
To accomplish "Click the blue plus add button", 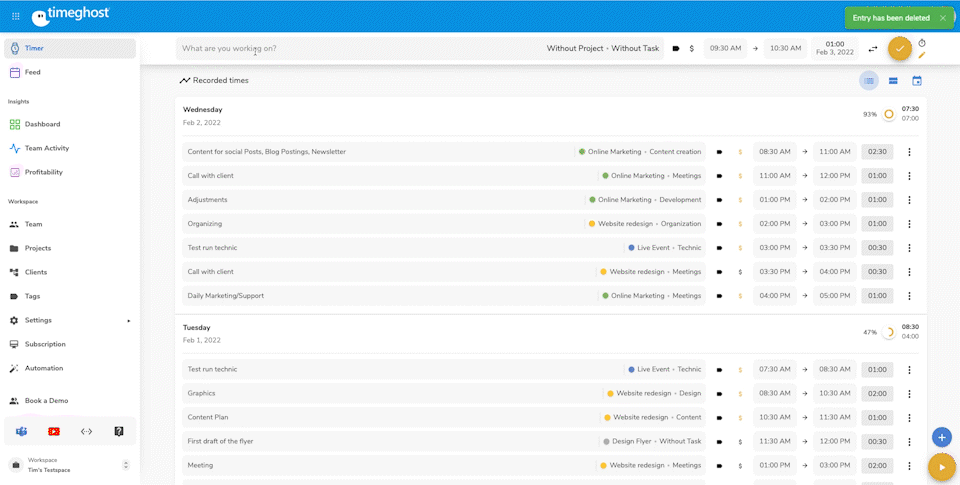I will coord(941,437).
